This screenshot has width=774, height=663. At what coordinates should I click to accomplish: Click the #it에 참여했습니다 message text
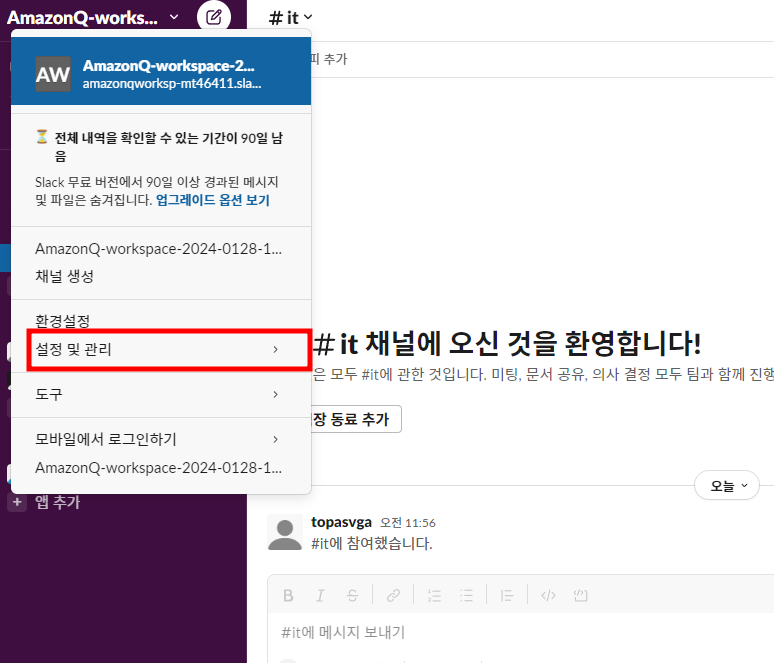click(x=372, y=544)
